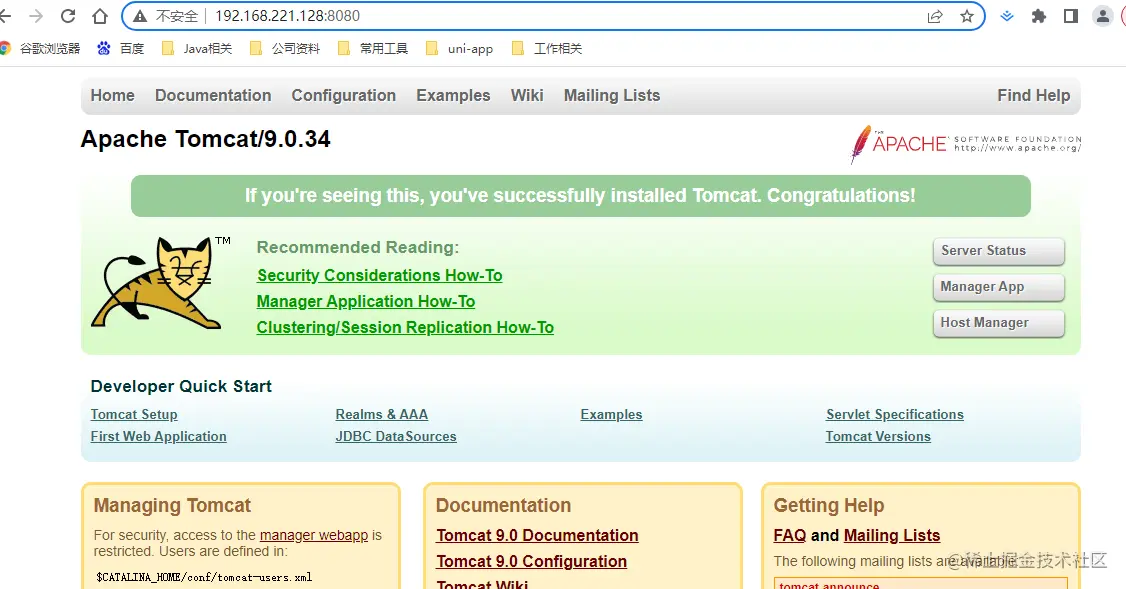Open Clustering/Session Replication How-To link
Screen dimensions: 1126x589
pos(405,327)
